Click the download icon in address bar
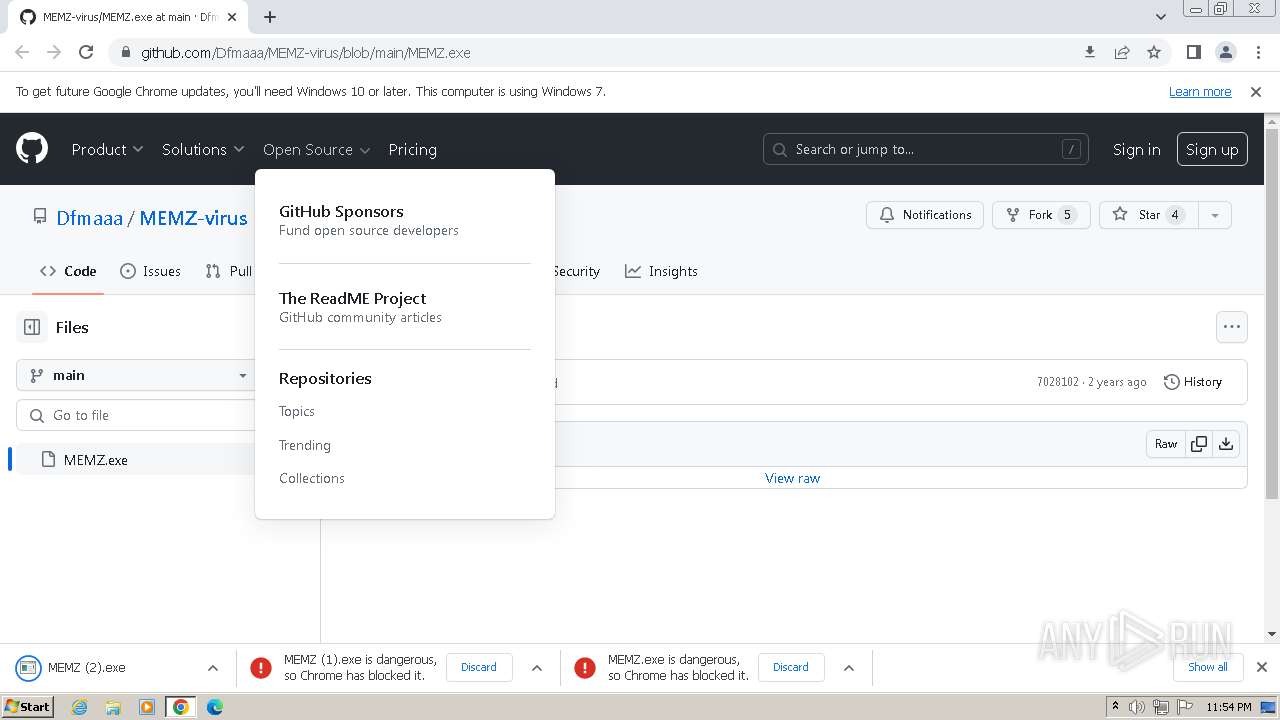This screenshot has height=720, width=1280. [x=1090, y=52]
